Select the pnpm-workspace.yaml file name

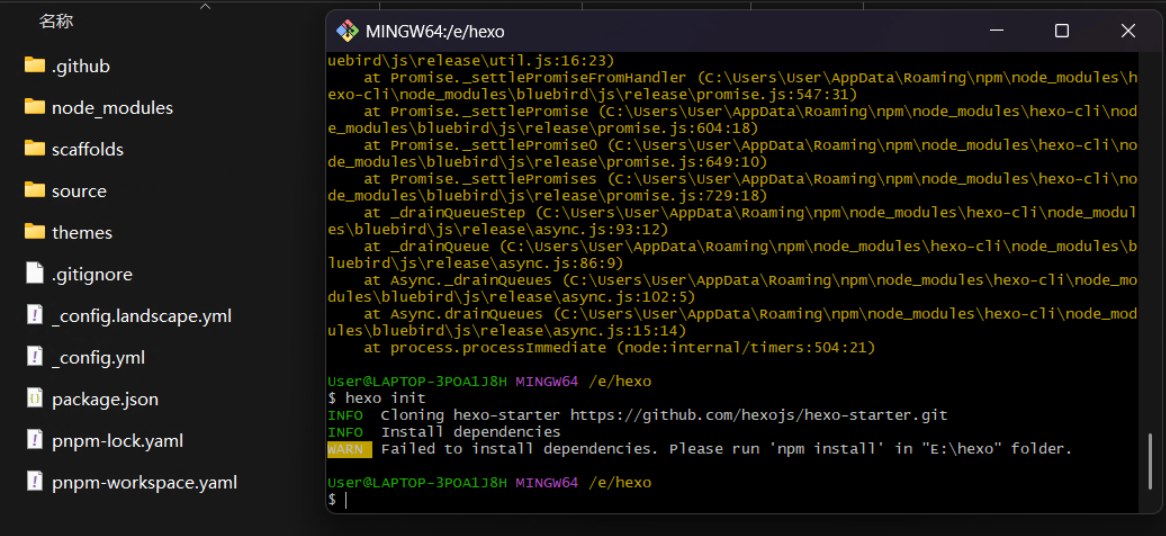(x=144, y=482)
